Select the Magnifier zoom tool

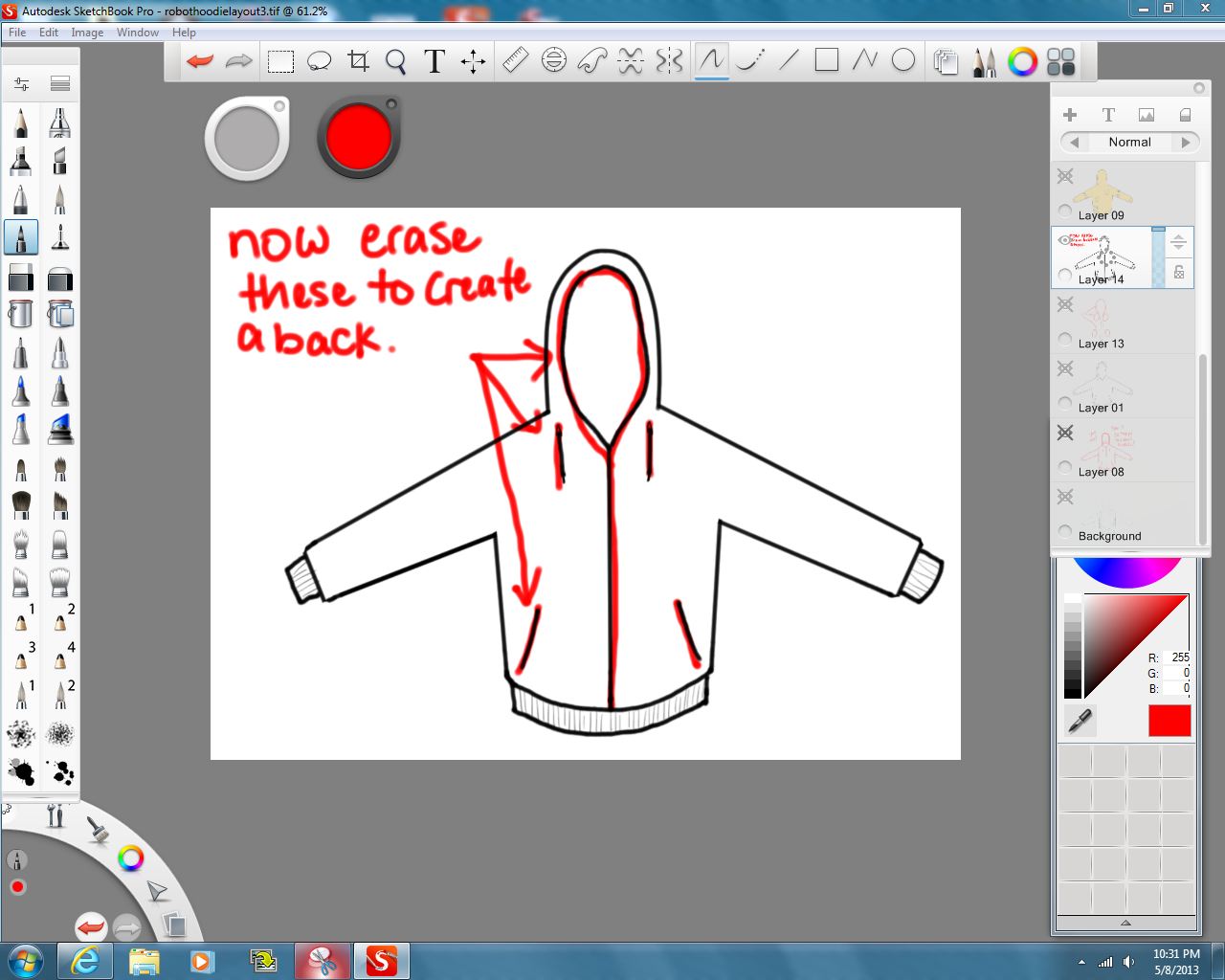[x=395, y=60]
